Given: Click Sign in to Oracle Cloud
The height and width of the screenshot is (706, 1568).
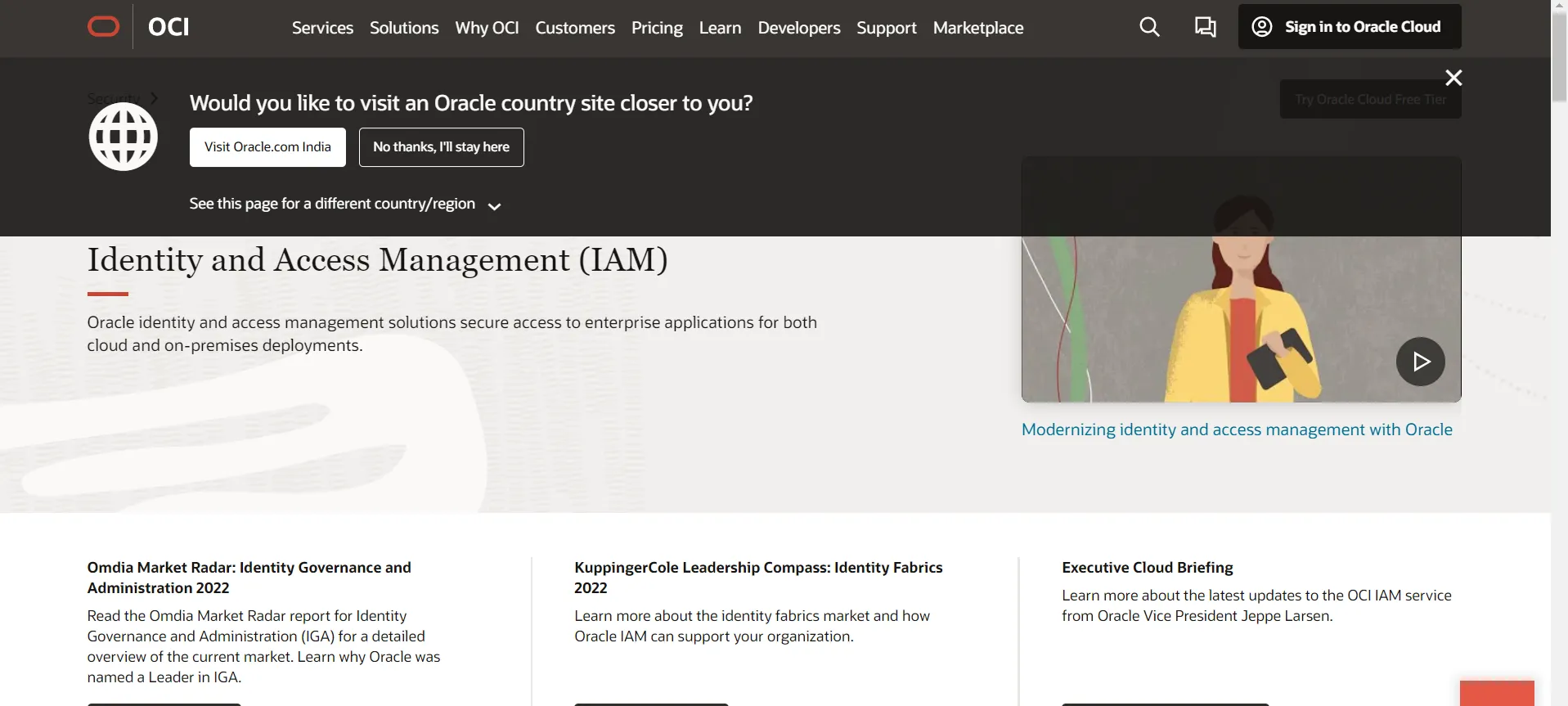Looking at the screenshot, I should tap(1350, 27).
